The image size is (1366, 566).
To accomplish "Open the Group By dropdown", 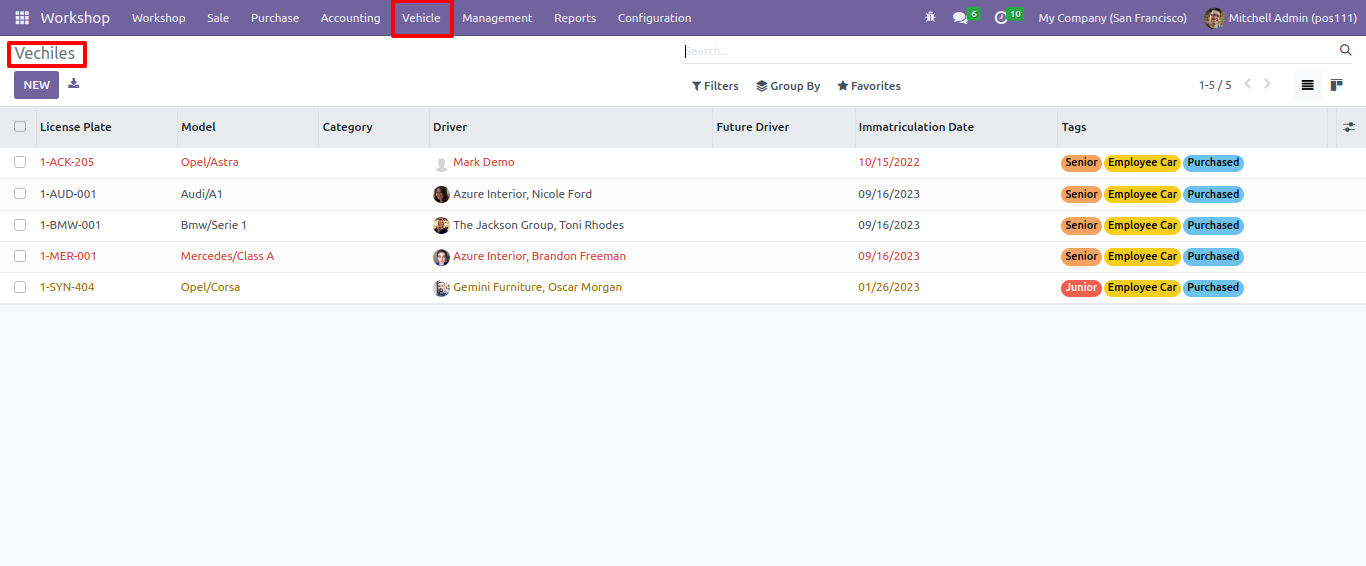I will click(788, 86).
